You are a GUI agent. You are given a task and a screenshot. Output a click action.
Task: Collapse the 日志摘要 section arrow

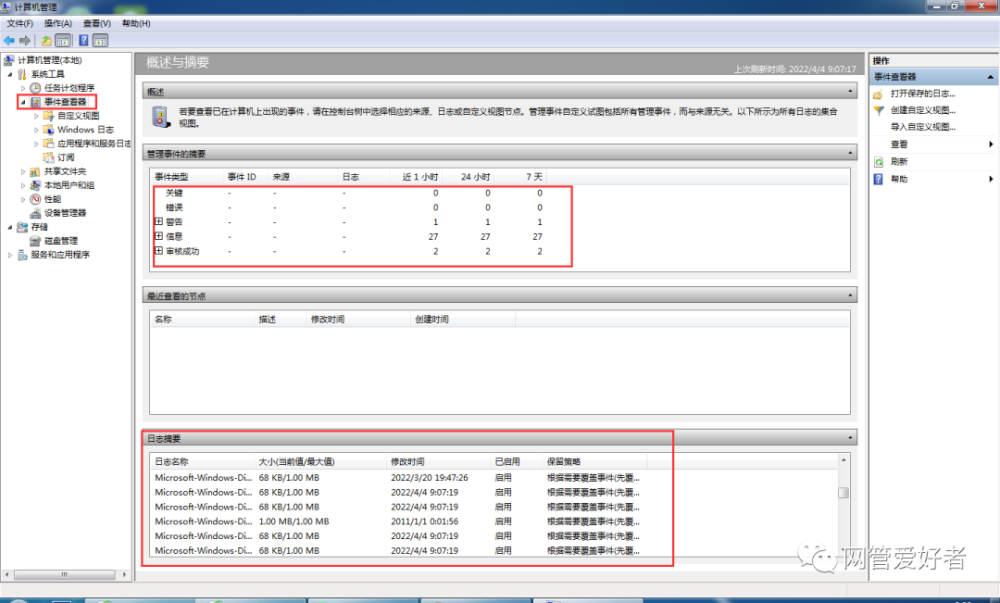click(850, 438)
